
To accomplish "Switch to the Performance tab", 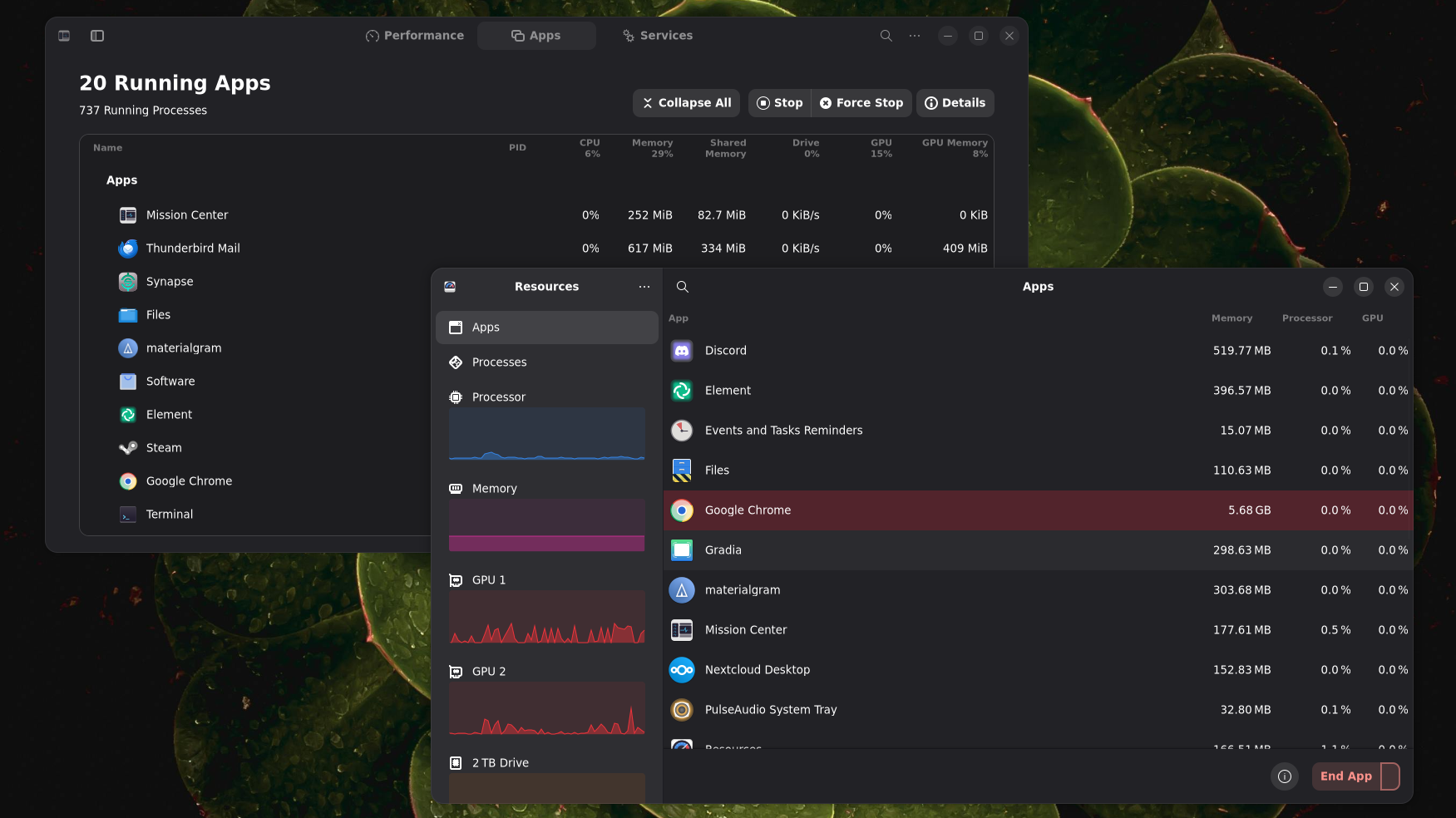I will pos(415,36).
